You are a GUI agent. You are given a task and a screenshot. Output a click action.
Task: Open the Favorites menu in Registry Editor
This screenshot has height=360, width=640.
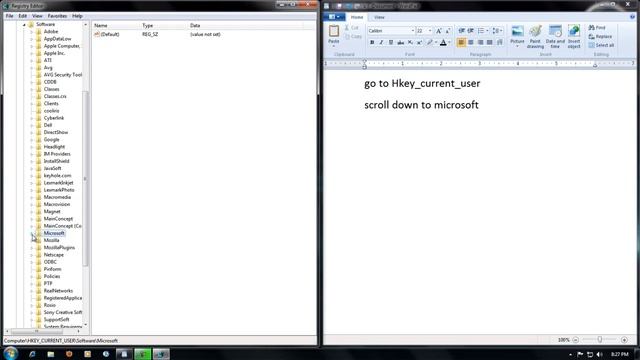pos(57,16)
